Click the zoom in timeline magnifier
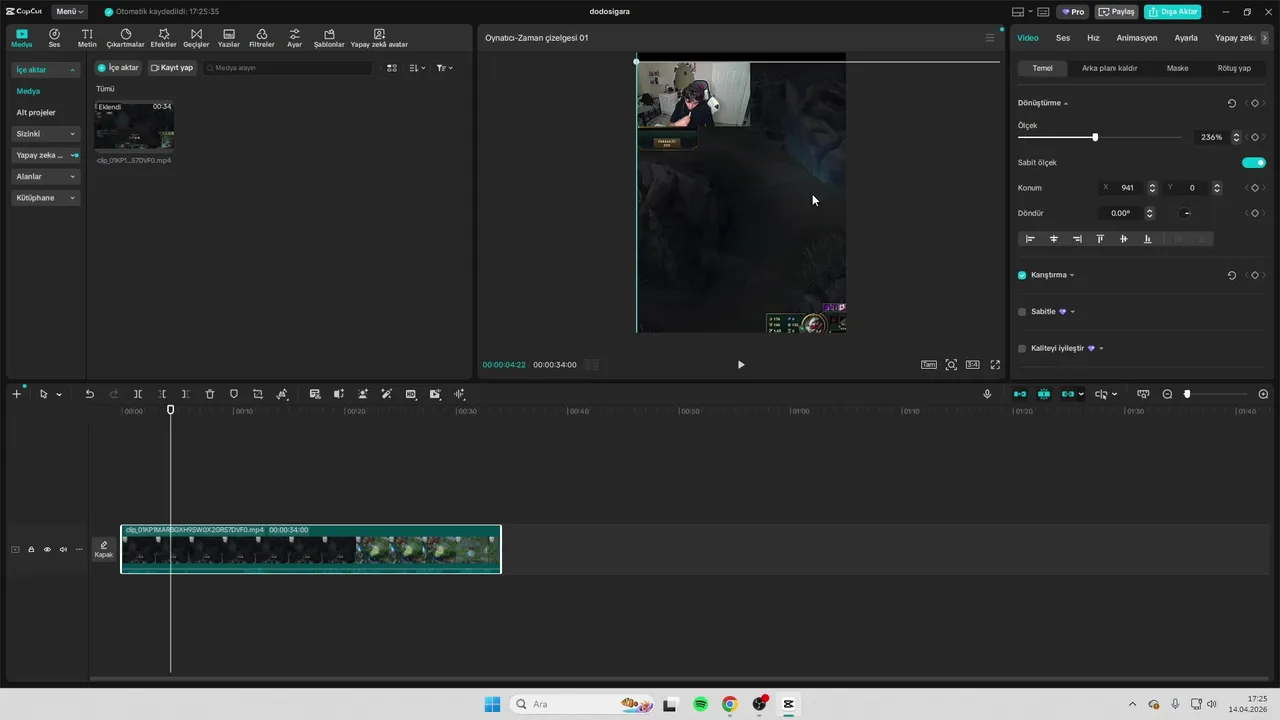The width and height of the screenshot is (1280, 720). [x=1263, y=394]
